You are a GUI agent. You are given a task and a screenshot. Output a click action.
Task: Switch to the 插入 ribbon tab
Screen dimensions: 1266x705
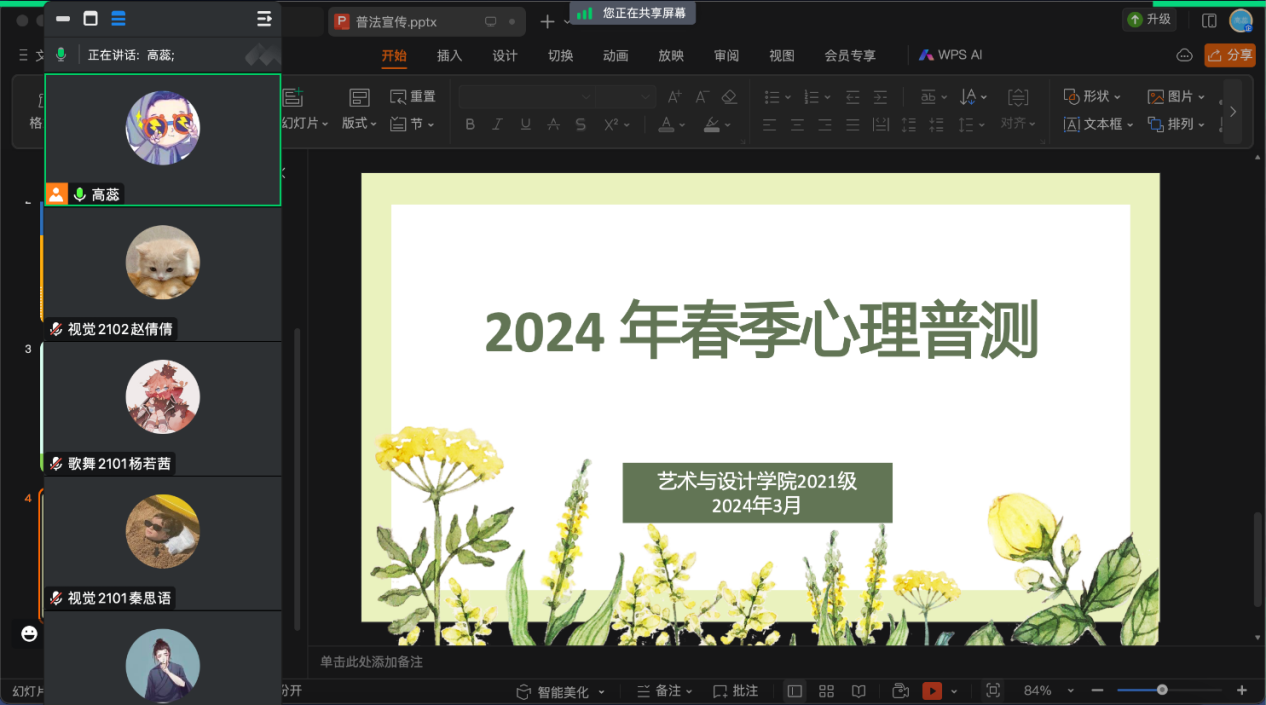coord(449,56)
